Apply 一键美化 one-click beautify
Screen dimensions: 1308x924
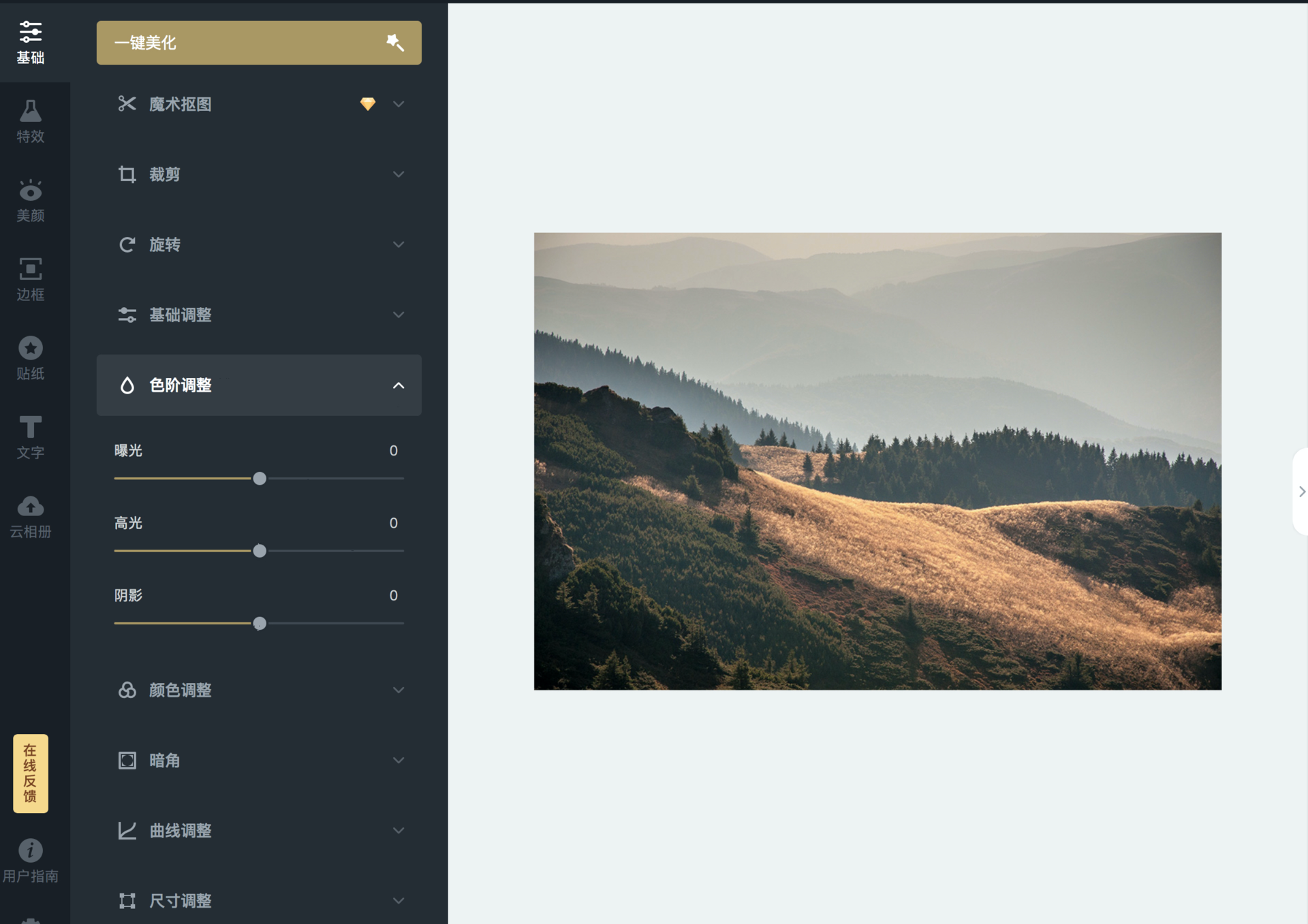(x=259, y=43)
